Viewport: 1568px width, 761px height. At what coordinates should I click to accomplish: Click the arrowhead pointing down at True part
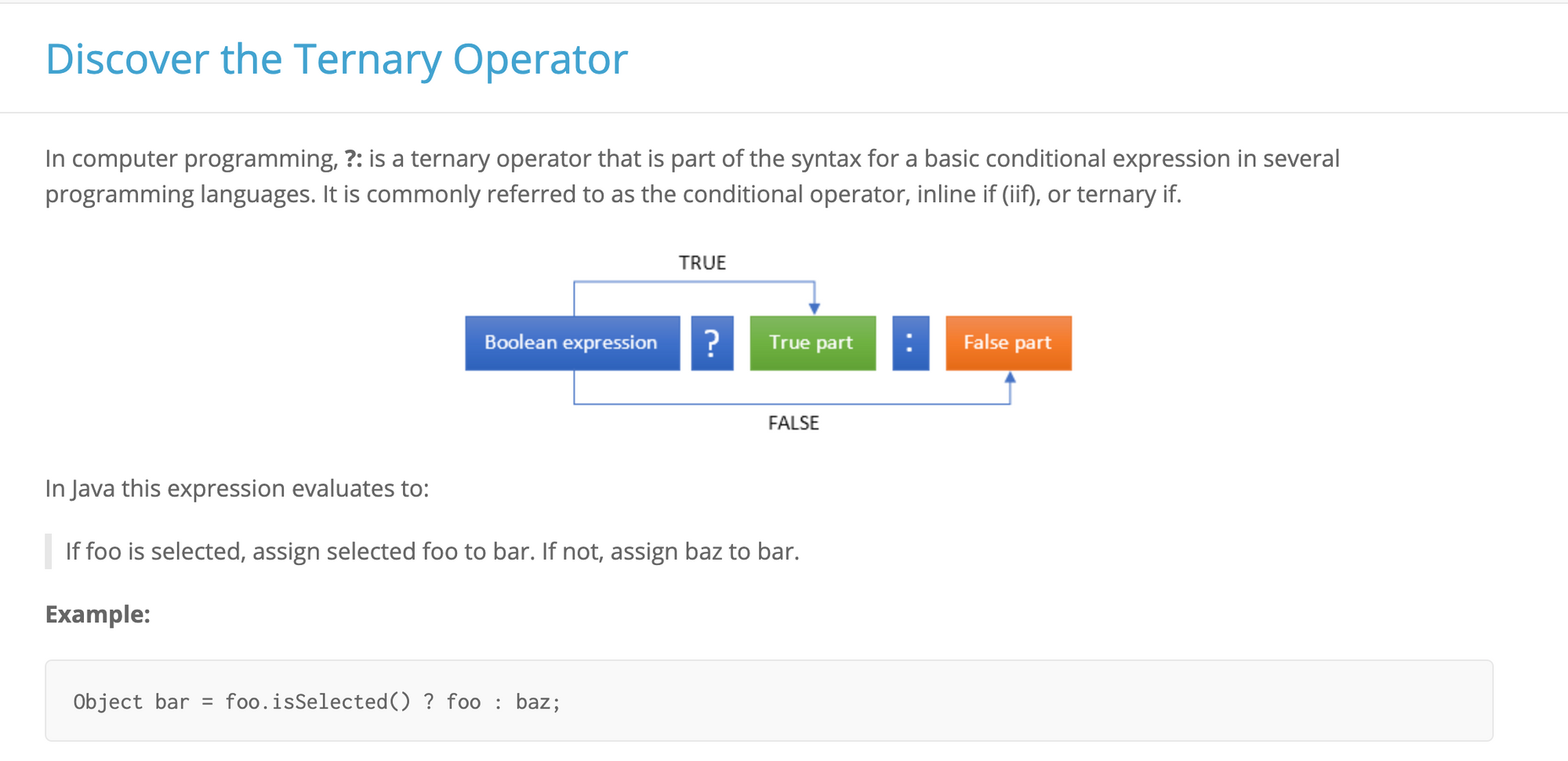tap(815, 308)
